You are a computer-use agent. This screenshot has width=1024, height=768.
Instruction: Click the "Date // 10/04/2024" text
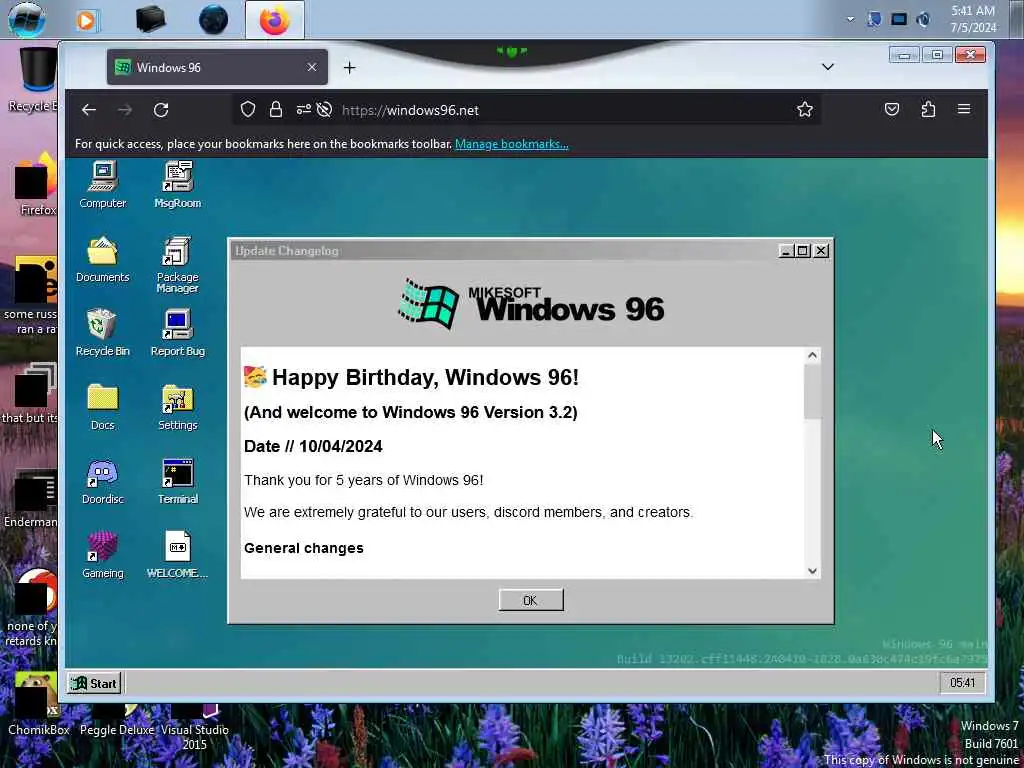[313, 446]
